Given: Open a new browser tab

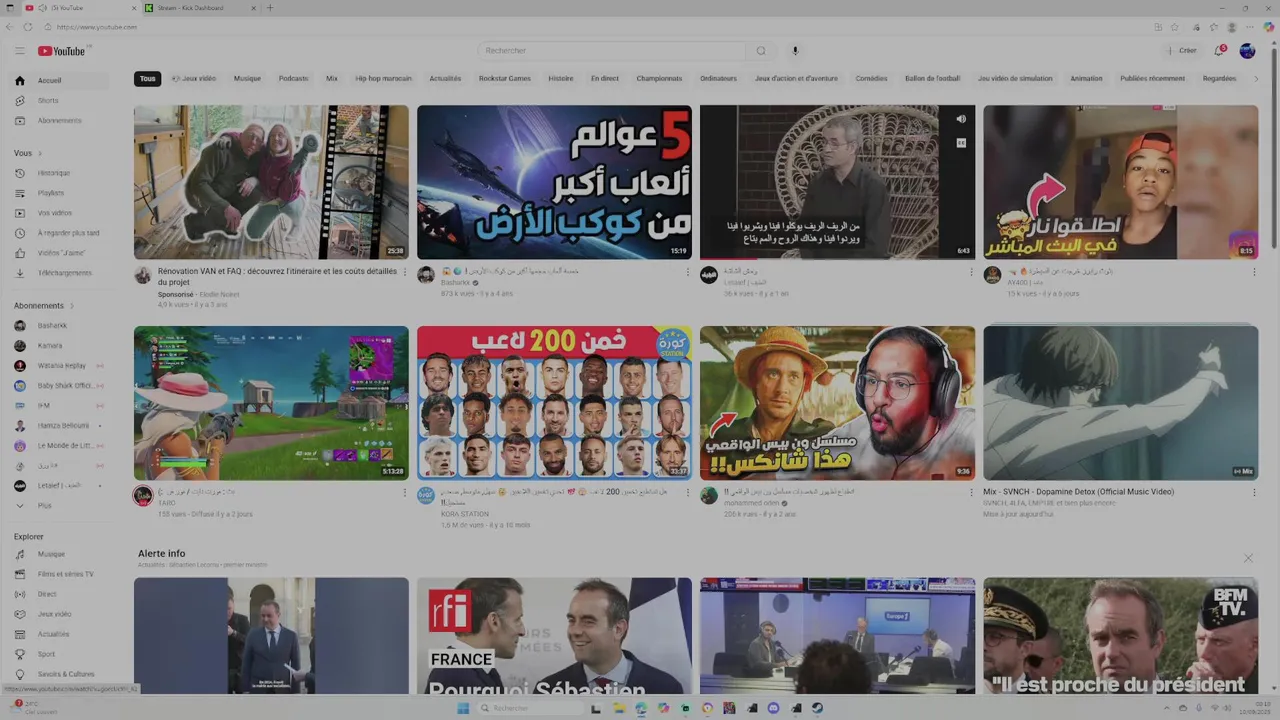Looking at the screenshot, I should [x=269, y=8].
